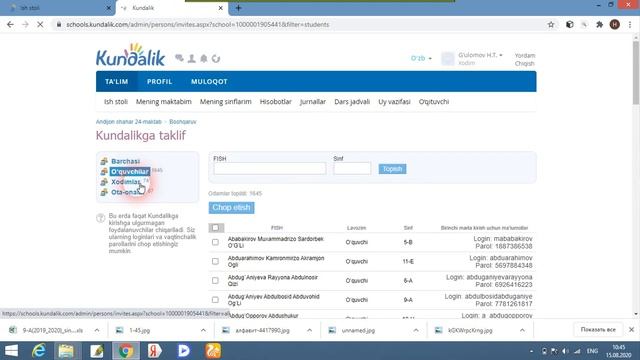The height and width of the screenshot is (360, 640).
Task: Go to Hisobotlar submenu
Action: click(x=276, y=102)
